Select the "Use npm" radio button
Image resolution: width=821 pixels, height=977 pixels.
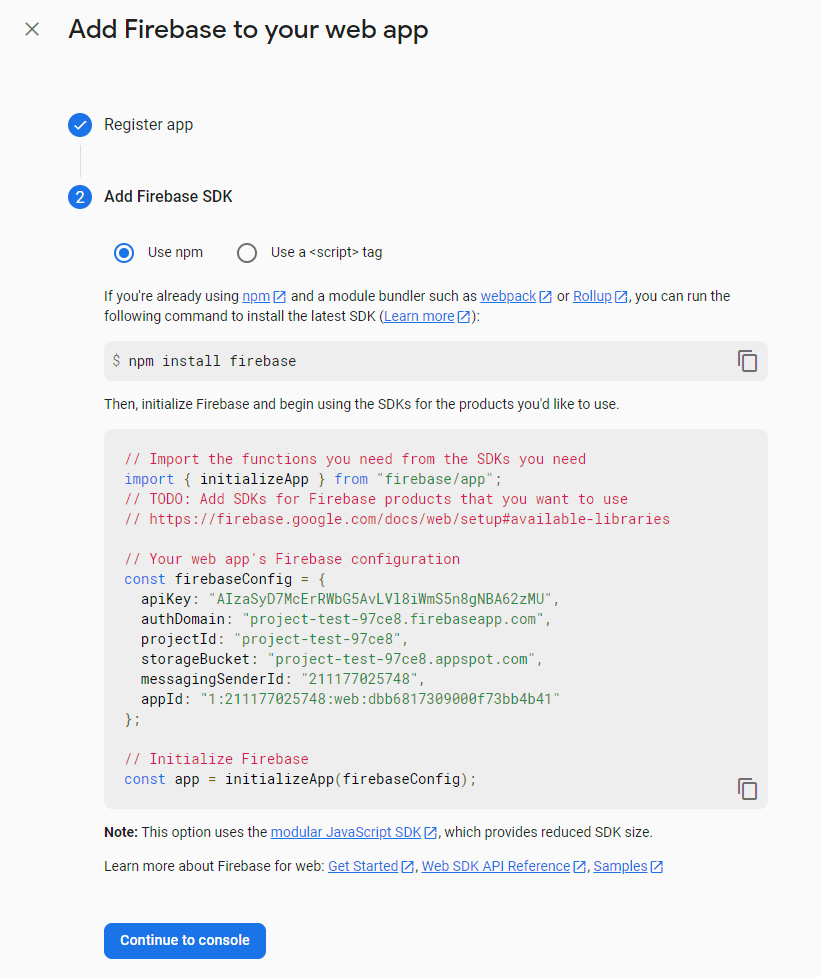tap(124, 253)
